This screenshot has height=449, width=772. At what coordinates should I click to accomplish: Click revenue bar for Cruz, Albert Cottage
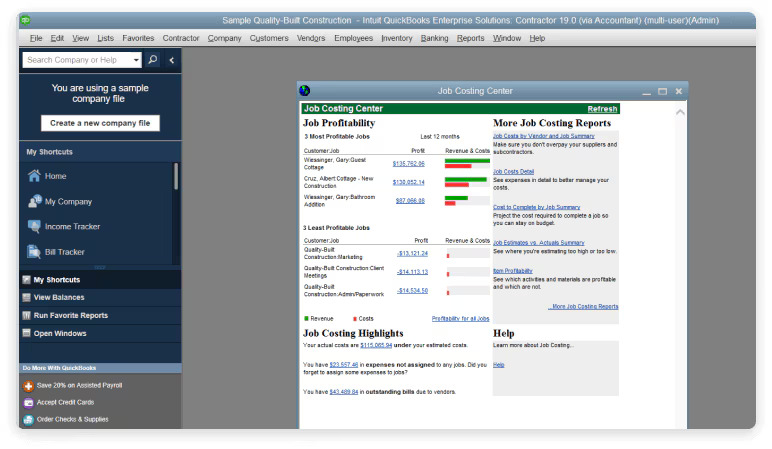[x=465, y=179]
